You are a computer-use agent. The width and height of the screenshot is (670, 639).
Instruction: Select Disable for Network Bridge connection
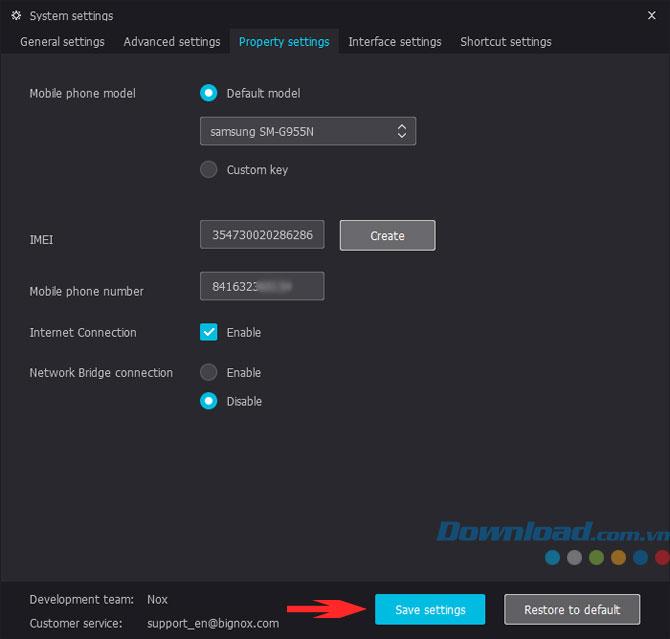[x=209, y=401]
